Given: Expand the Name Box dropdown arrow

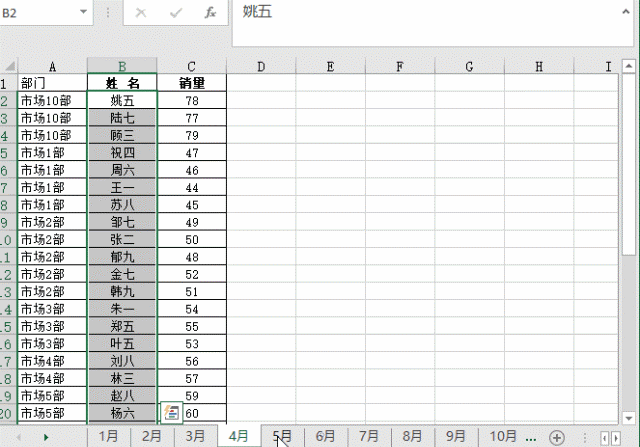Looking at the screenshot, I should (82, 13).
